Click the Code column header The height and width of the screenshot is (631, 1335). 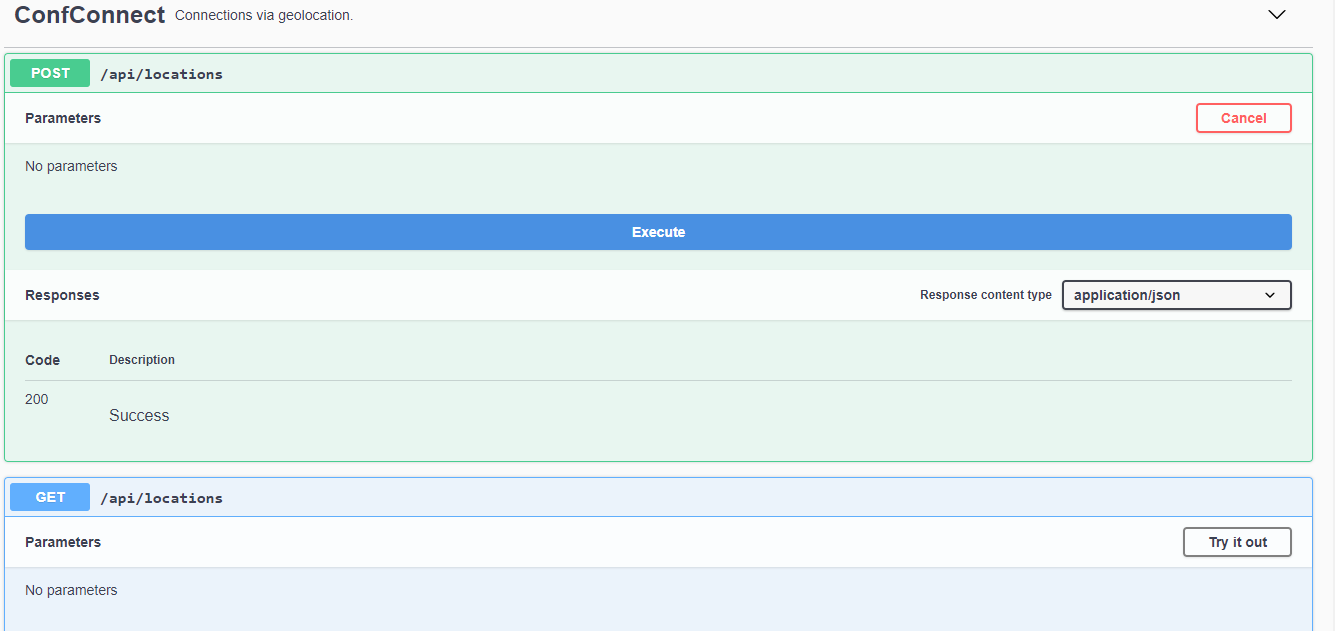(x=42, y=360)
